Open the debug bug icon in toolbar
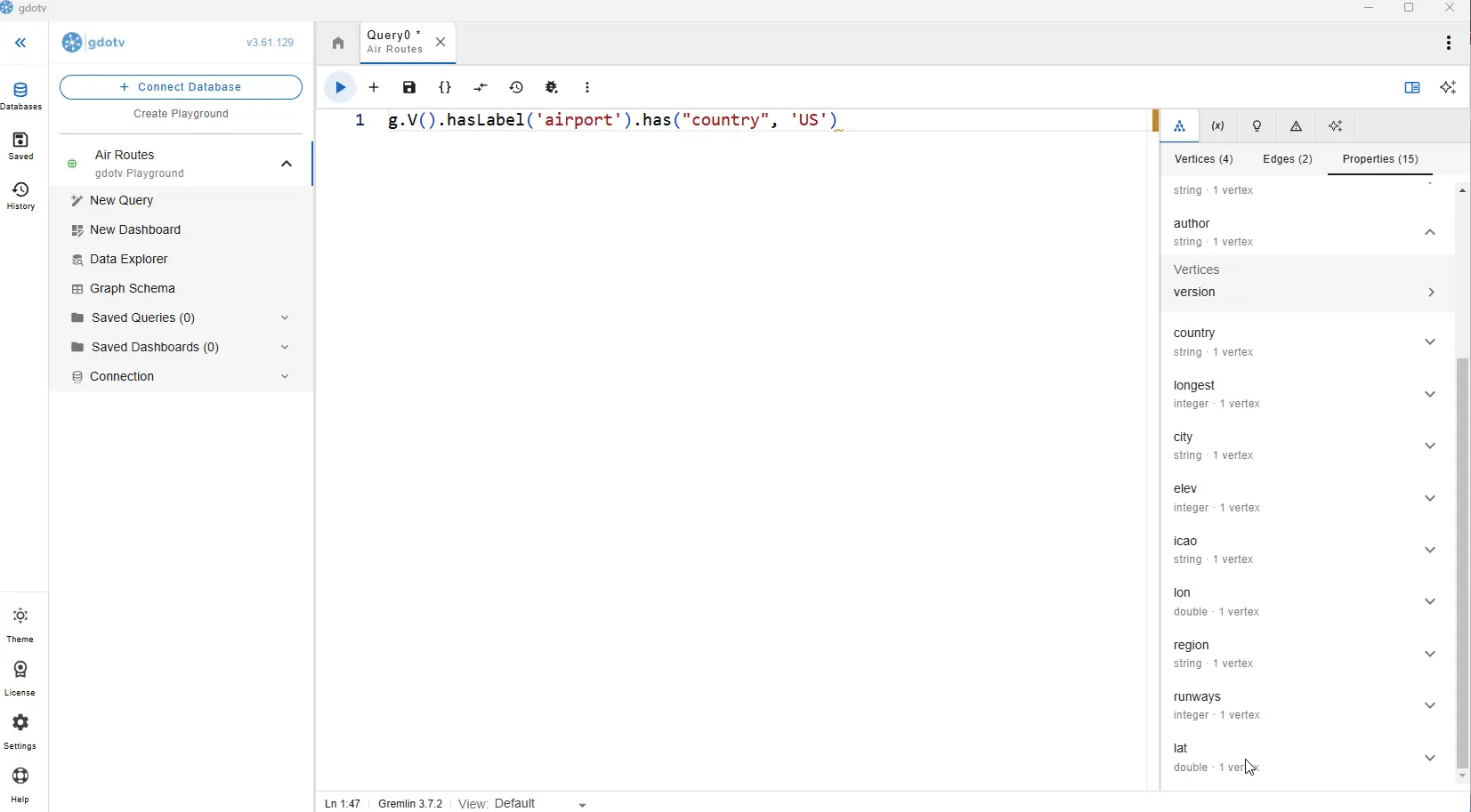Image resolution: width=1471 pixels, height=812 pixels. click(552, 87)
